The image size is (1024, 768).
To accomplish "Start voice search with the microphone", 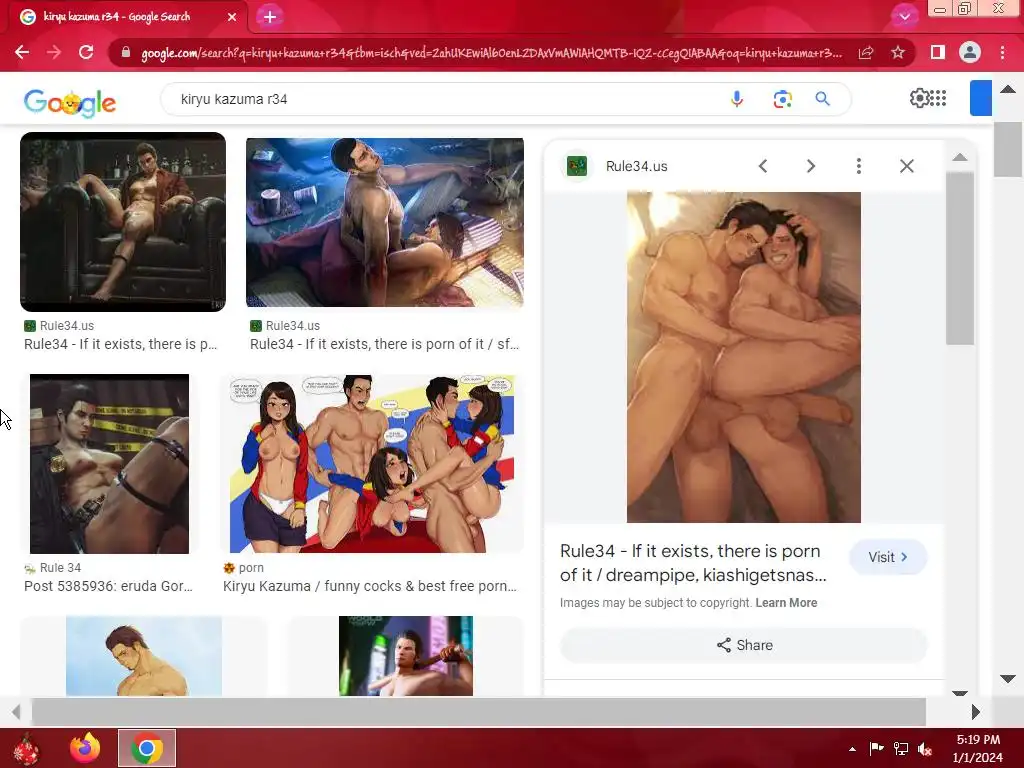I will point(737,99).
